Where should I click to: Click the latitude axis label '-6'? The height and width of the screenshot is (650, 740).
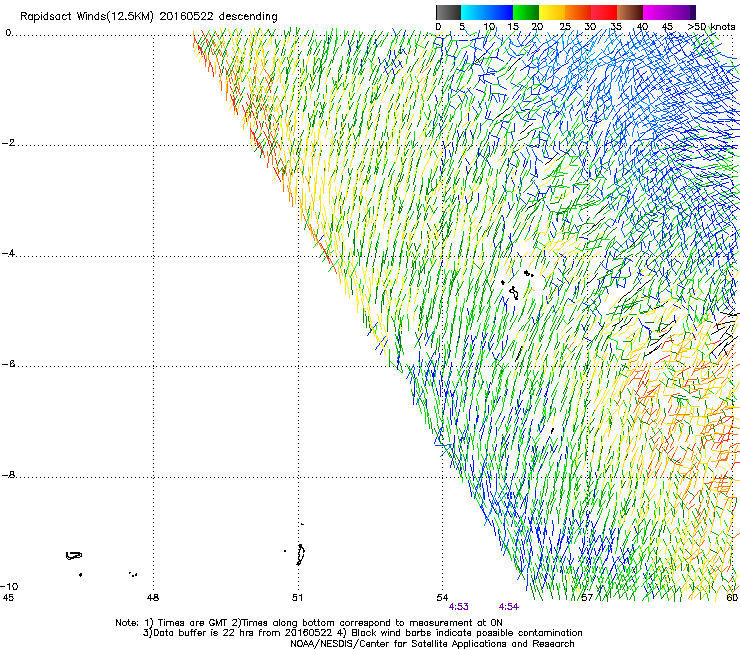point(8,364)
